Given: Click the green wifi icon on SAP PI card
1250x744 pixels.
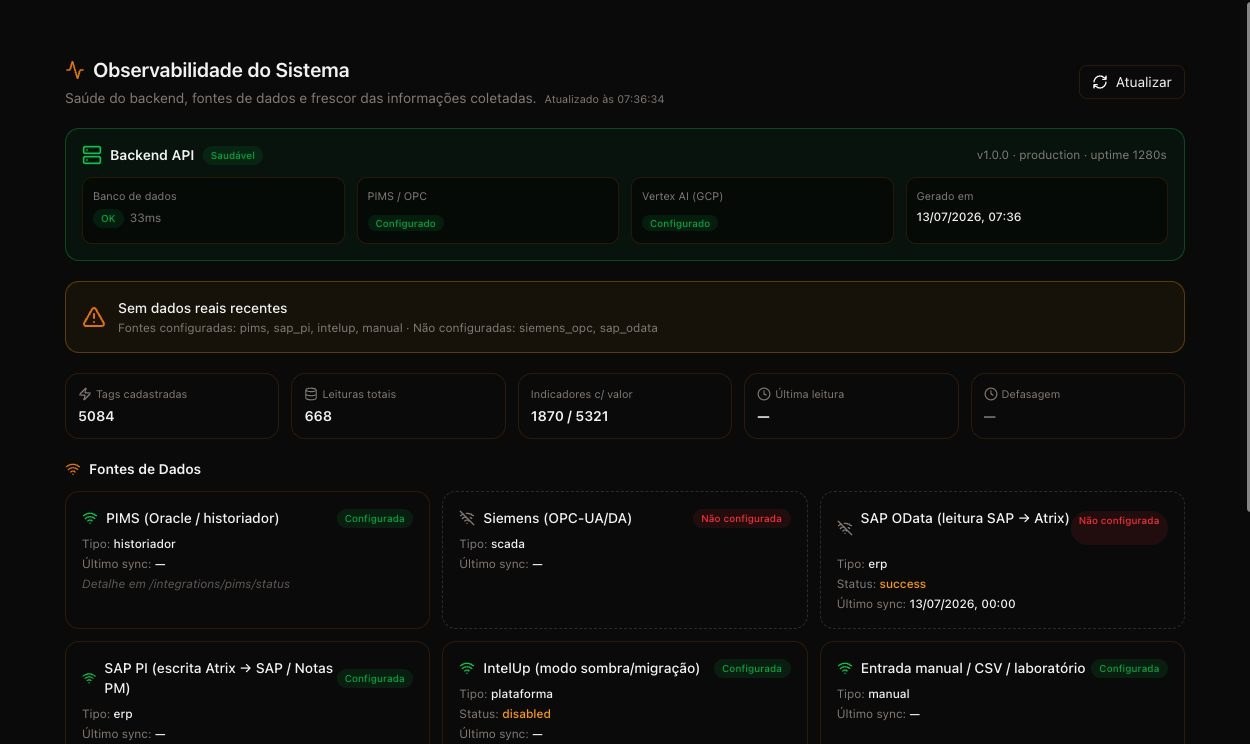Looking at the screenshot, I should [x=90, y=678].
